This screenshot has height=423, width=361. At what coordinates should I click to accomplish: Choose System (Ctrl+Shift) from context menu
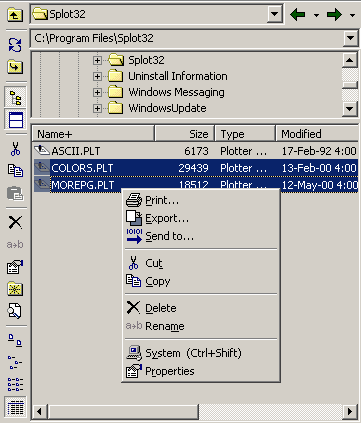pyautogui.click(x=201, y=353)
